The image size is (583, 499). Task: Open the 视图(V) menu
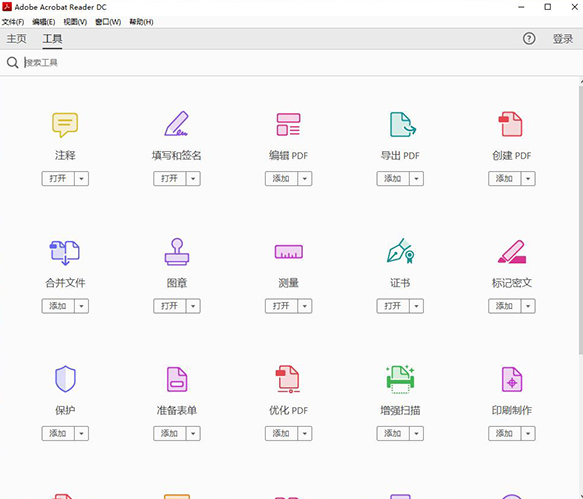pyautogui.click(x=75, y=22)
